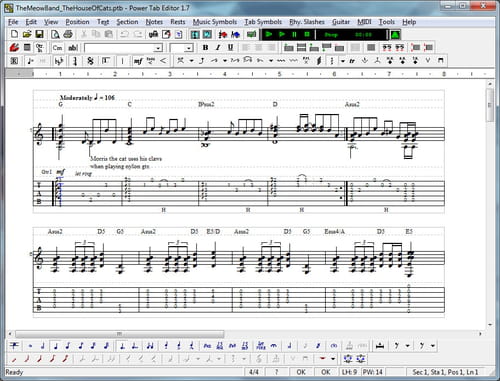The height and width of the screenshot is (381, 500).
Task: Open the Rhy. Slashes menu
Action: point(307,22)
